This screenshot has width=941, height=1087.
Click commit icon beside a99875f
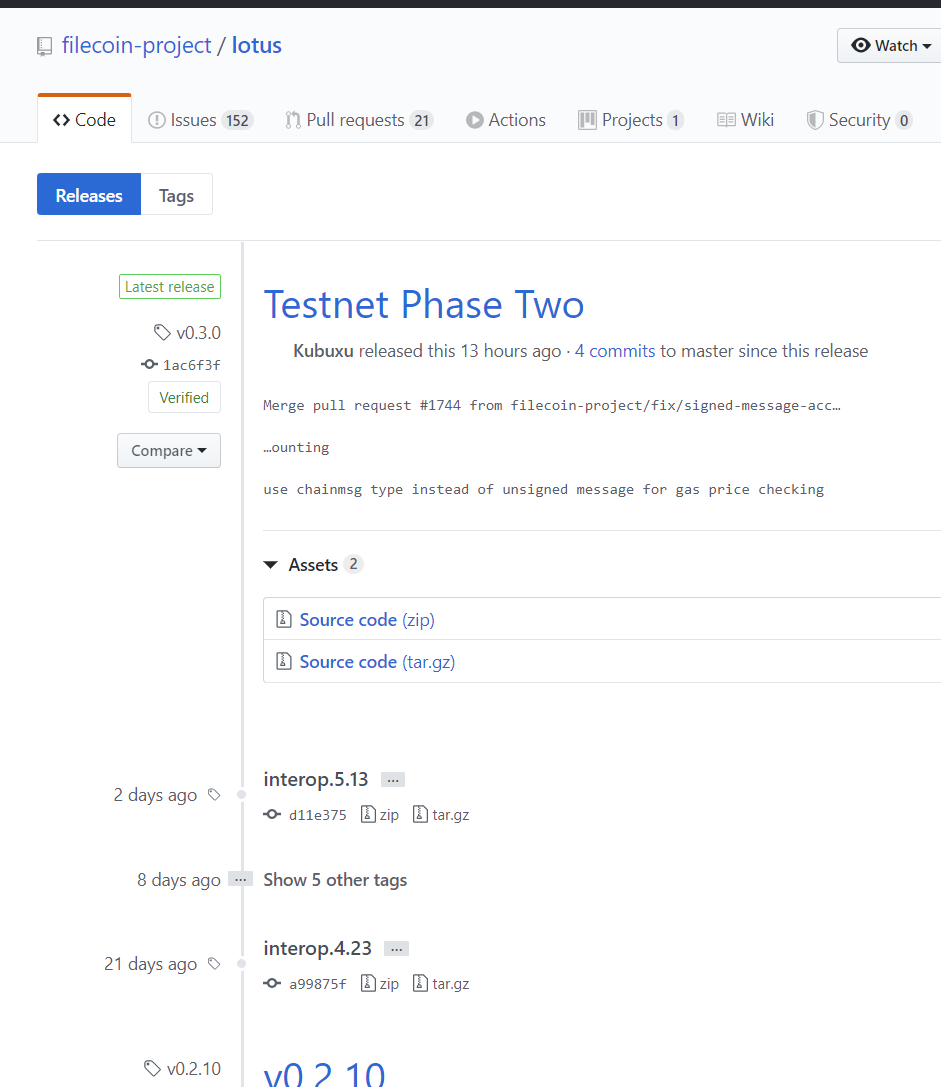coord(273,983)
